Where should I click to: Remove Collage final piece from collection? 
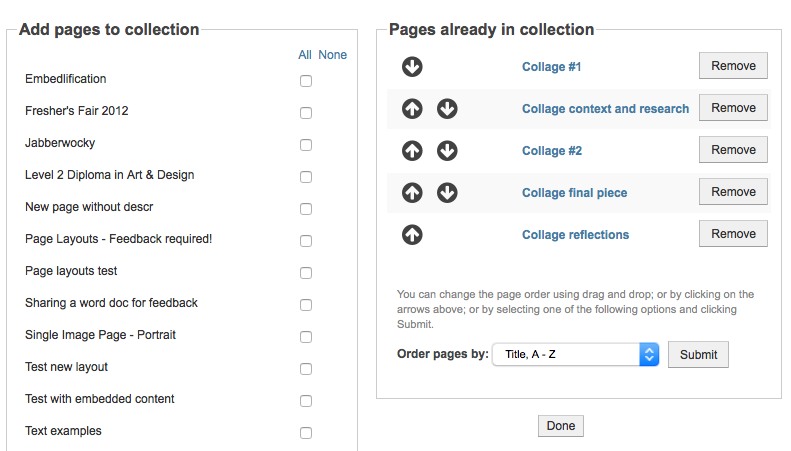(x=733, y=192)
